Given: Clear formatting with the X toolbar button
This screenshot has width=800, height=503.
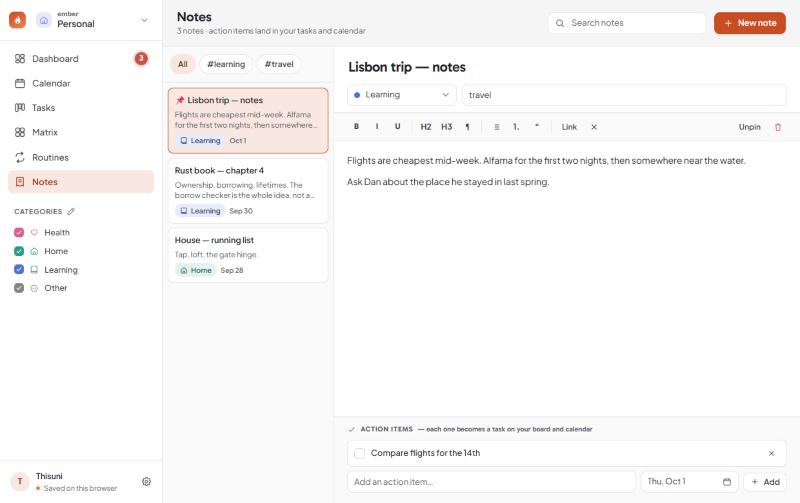Looking at the screenshot, I should pos(594,127).
